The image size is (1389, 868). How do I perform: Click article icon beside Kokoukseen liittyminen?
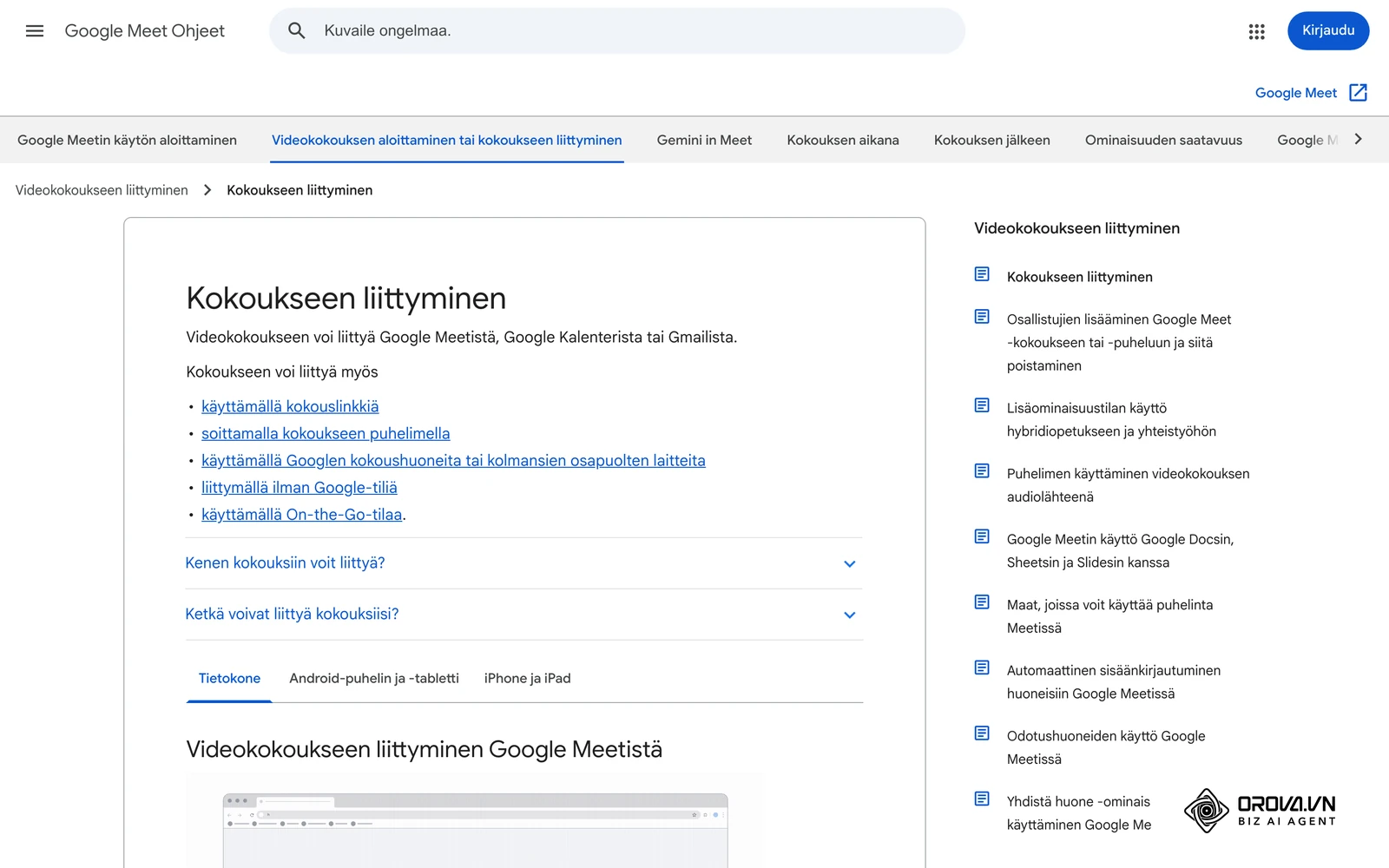[x=982, y=274]
